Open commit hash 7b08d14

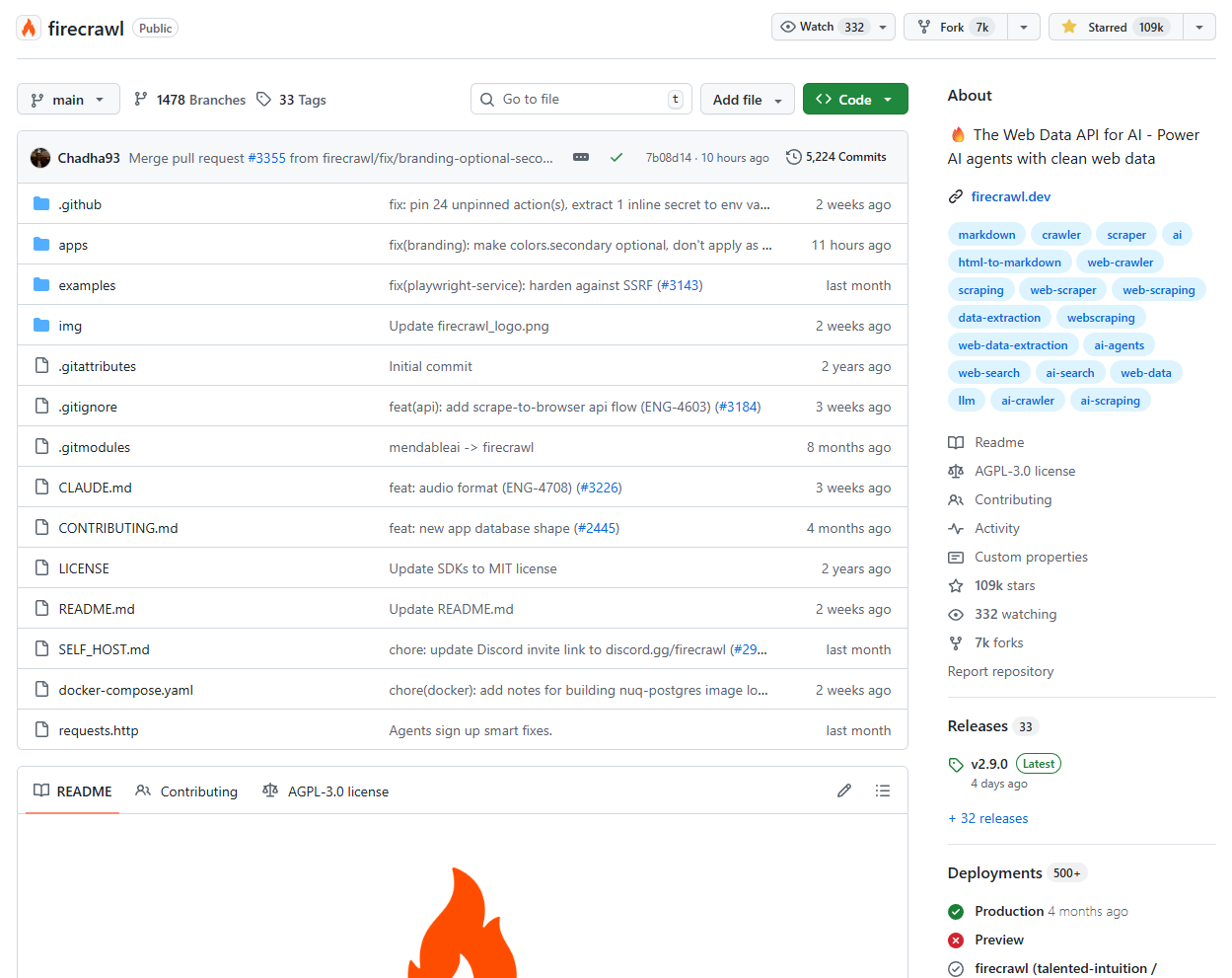pos(669,158)
